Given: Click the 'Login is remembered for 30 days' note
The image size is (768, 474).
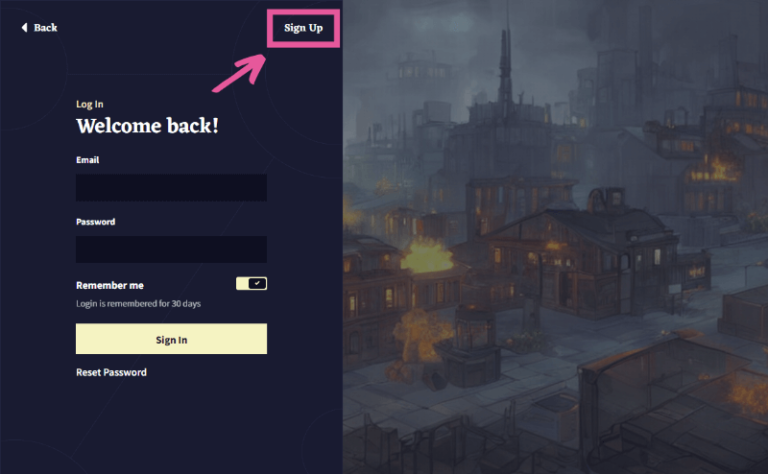Looking at the screenshot, I should pos(138,304).
